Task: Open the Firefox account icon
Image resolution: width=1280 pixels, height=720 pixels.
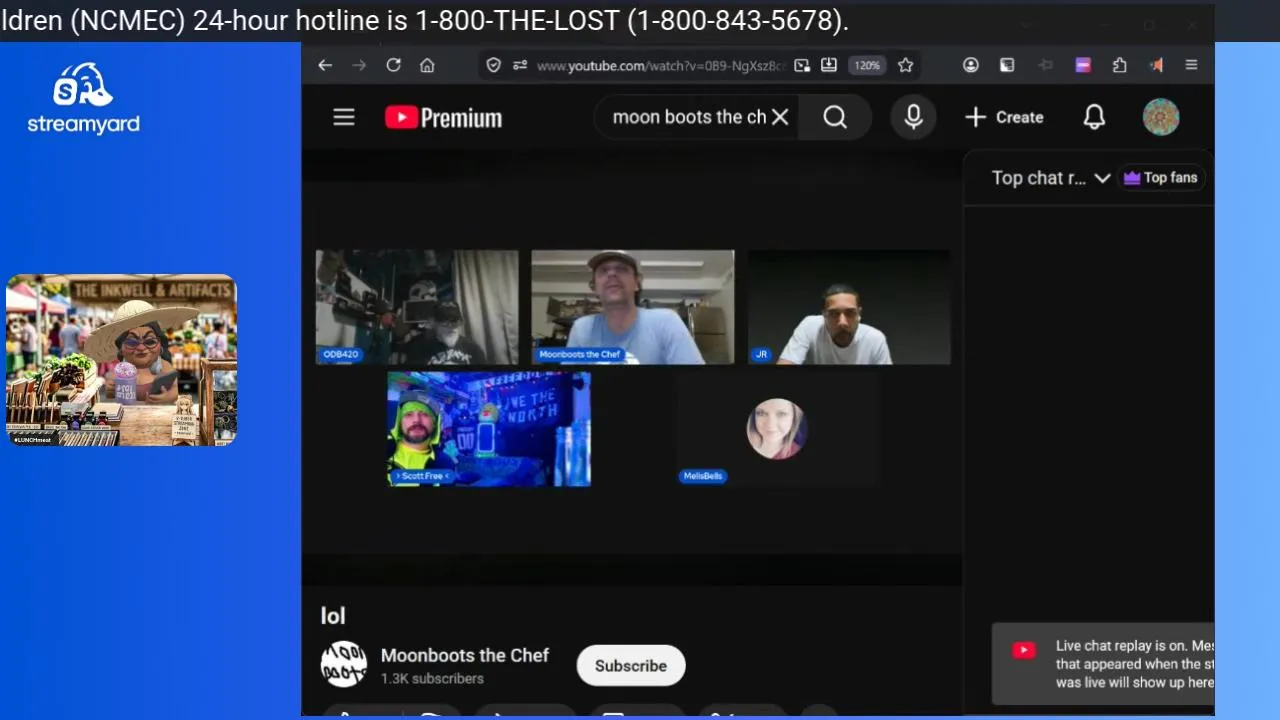Action: point(970,65)
